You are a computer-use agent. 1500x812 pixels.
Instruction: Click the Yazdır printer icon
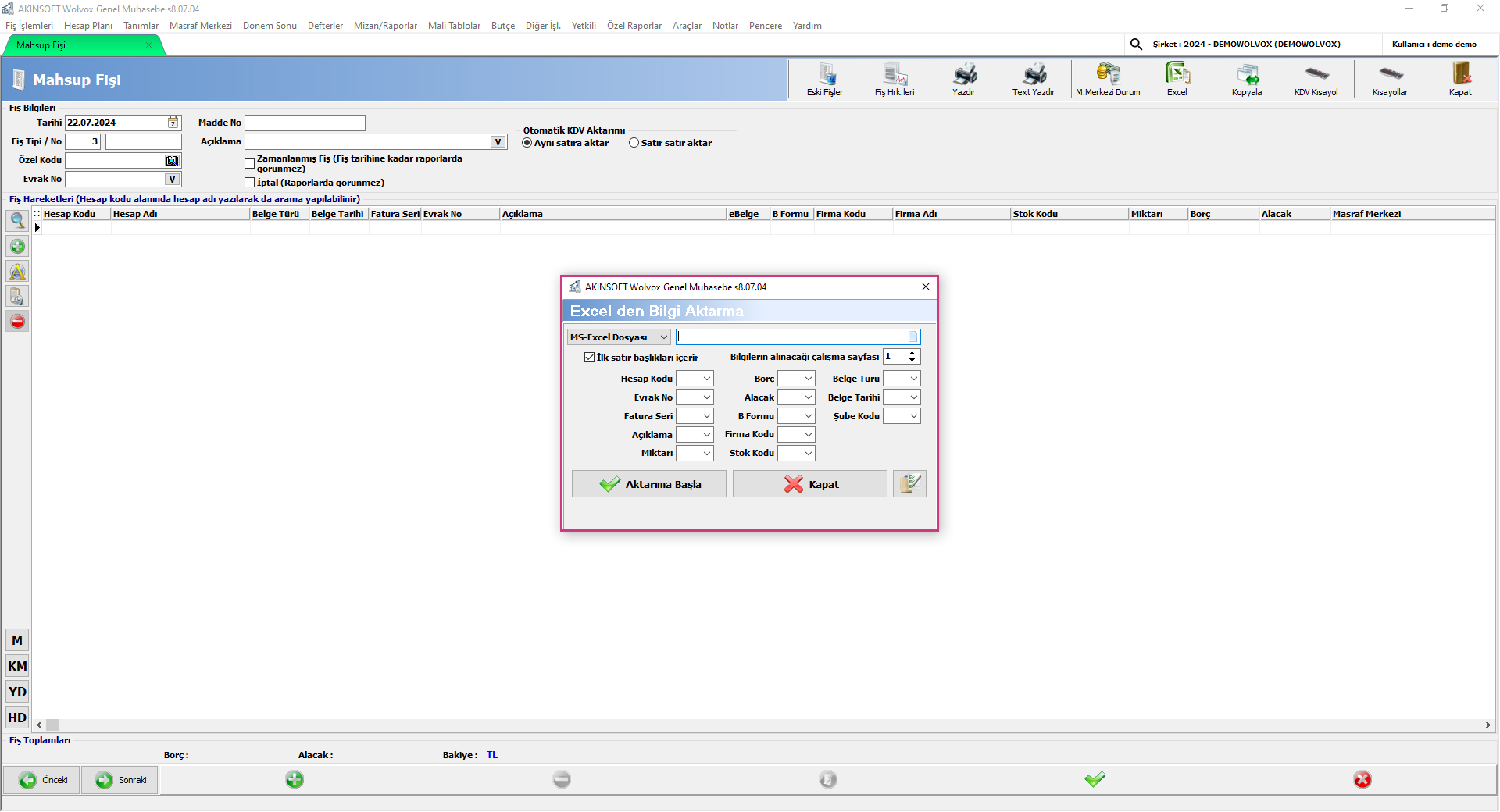pos(964,80)
